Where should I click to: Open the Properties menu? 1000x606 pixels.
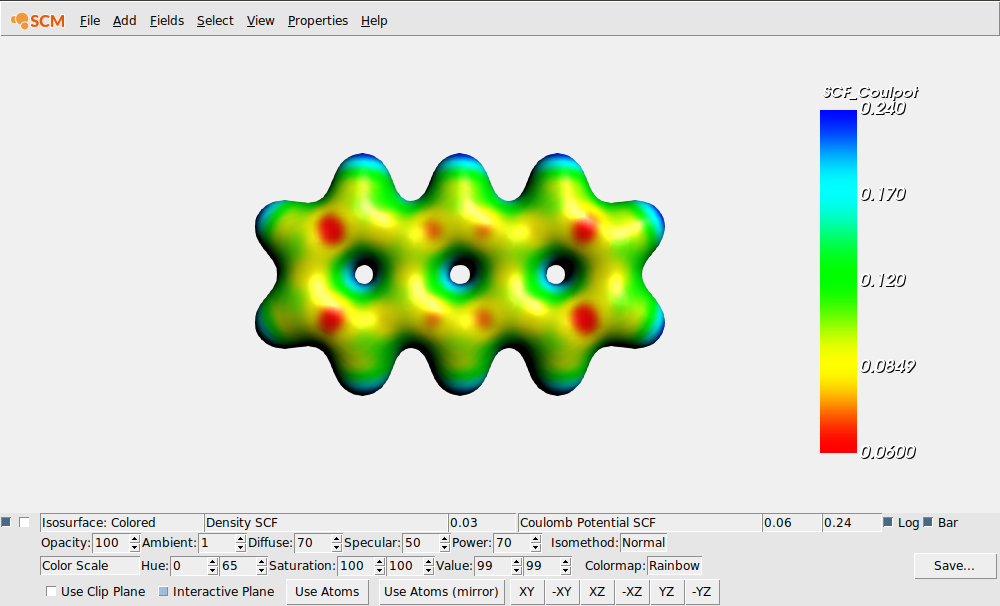[317, 20]
